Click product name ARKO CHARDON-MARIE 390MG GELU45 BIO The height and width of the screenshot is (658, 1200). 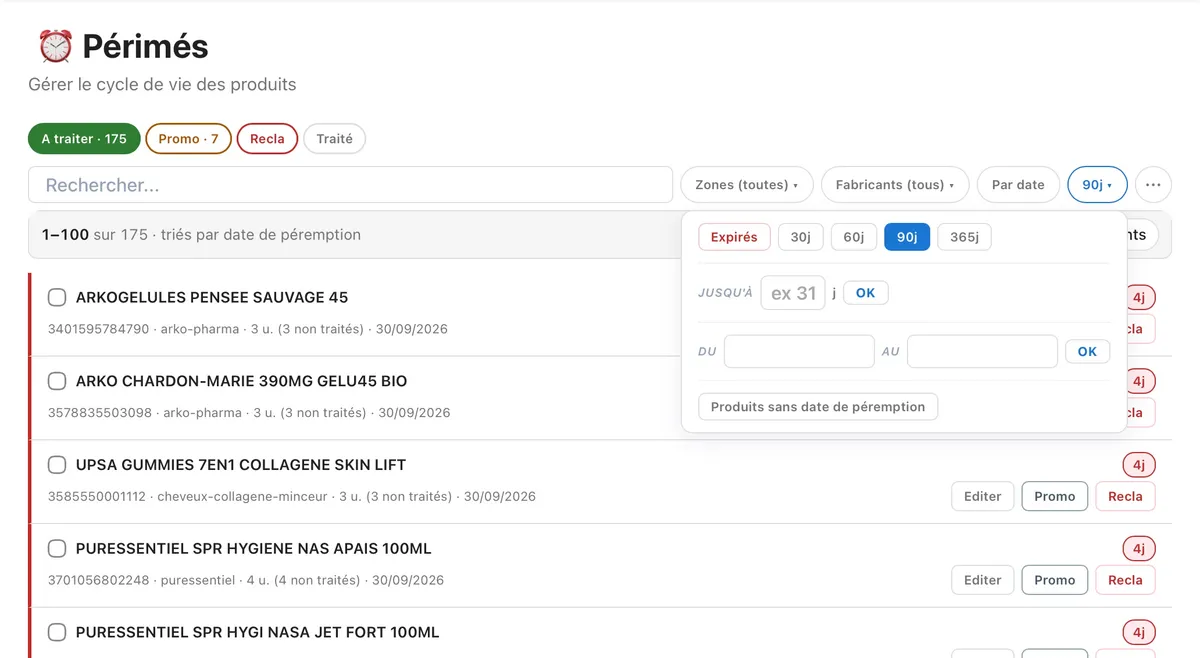[x=241, y=381]
